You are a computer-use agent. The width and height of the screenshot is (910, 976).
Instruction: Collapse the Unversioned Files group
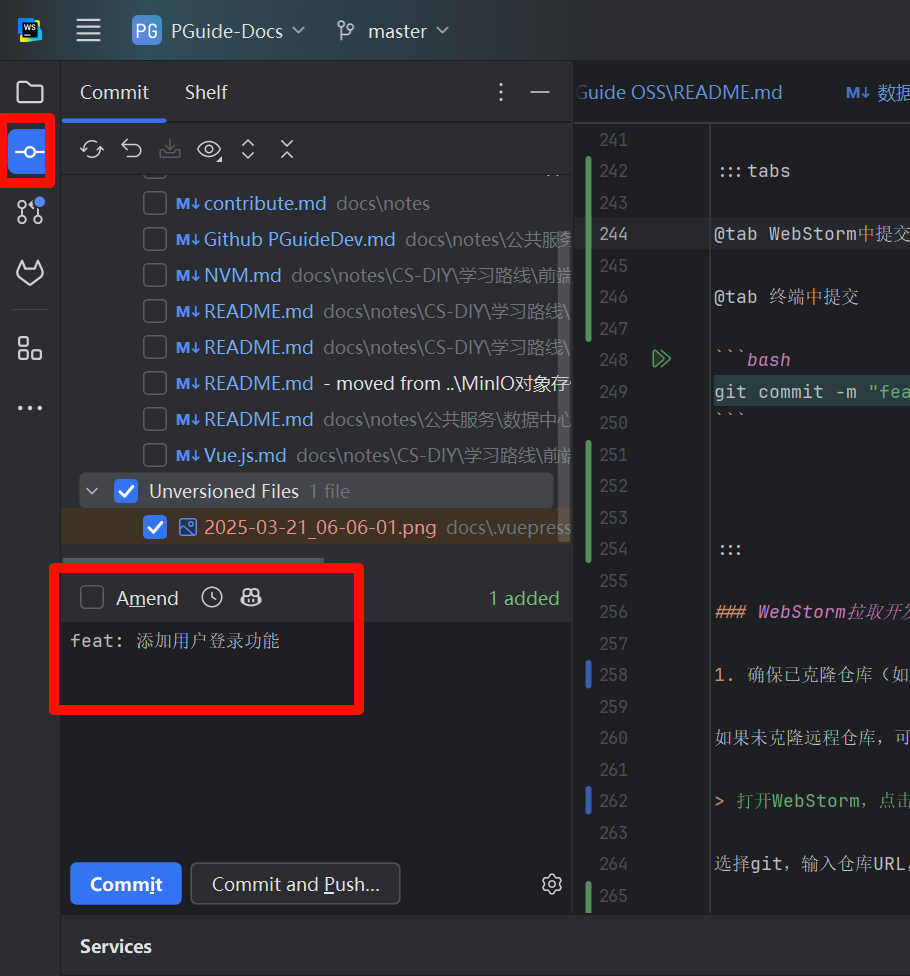[93, 491]
